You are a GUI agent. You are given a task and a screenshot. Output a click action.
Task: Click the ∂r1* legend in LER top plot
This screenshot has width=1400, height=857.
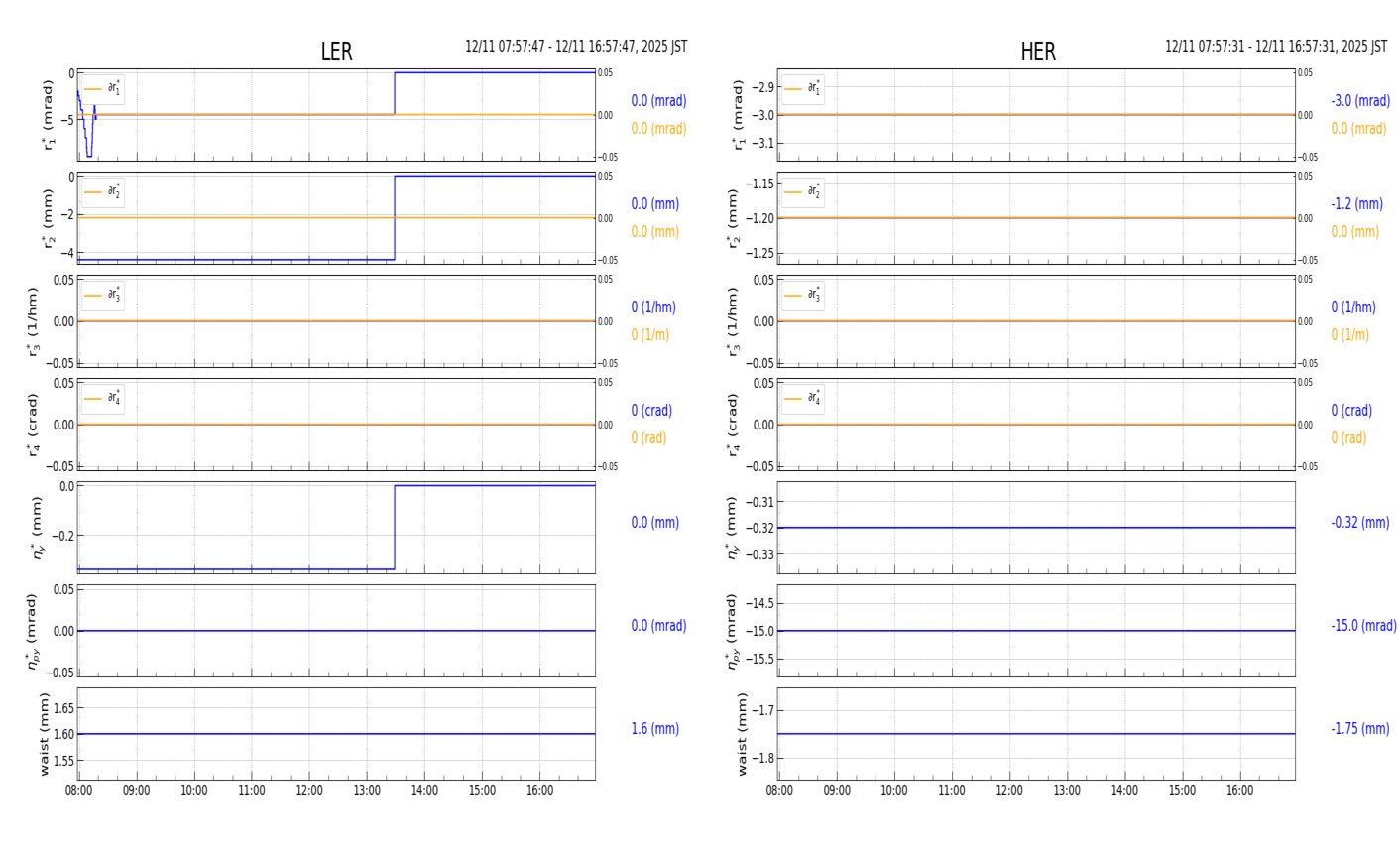pos(102,89)
